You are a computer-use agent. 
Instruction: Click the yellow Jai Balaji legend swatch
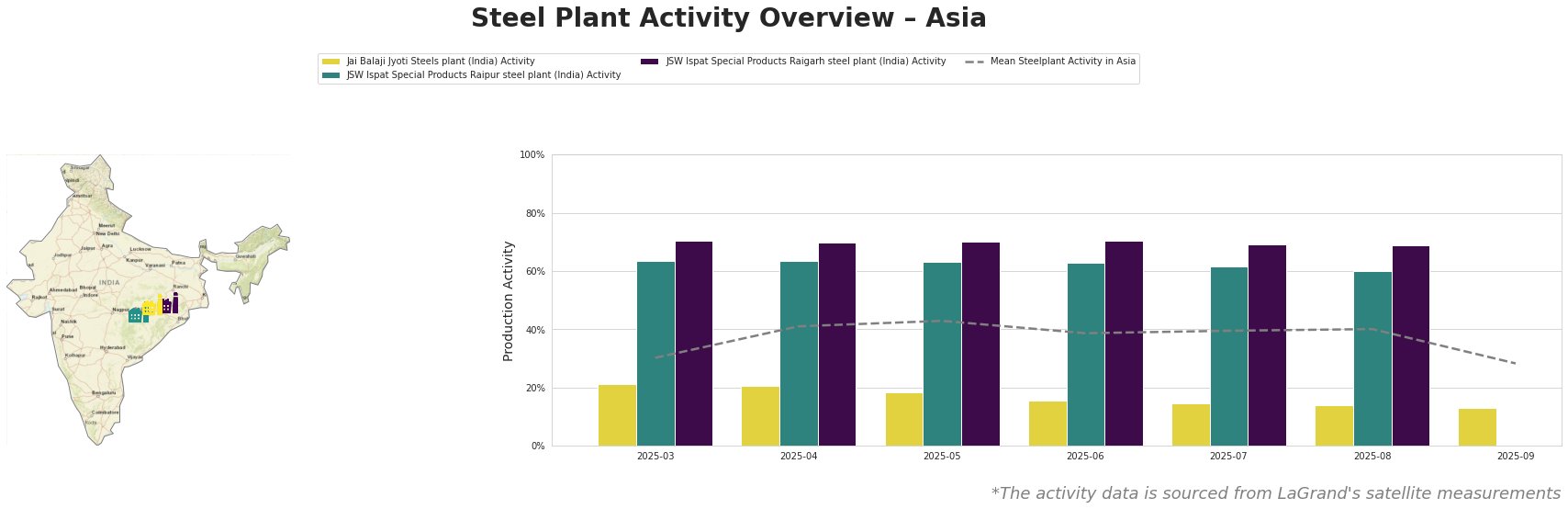[331, 62]
